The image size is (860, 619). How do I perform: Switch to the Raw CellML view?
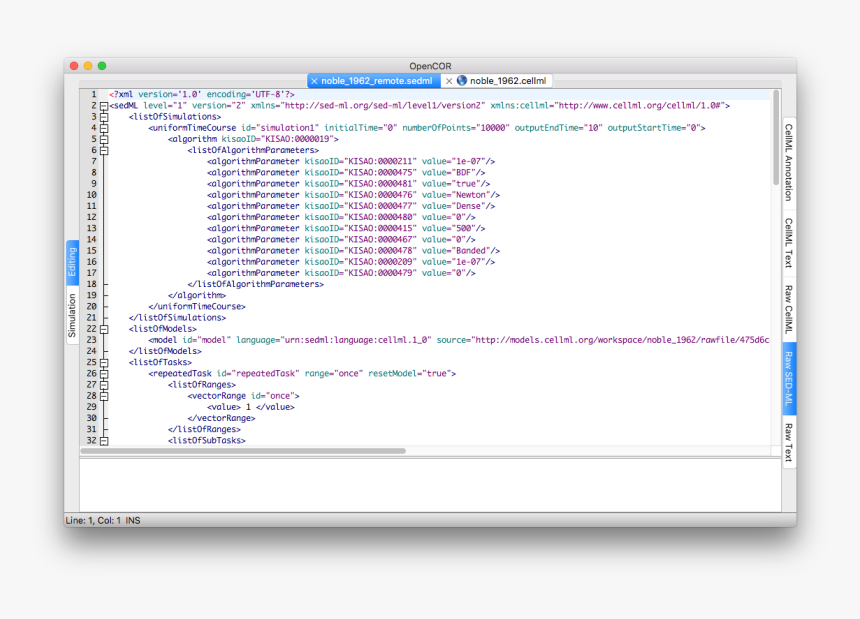788,310
